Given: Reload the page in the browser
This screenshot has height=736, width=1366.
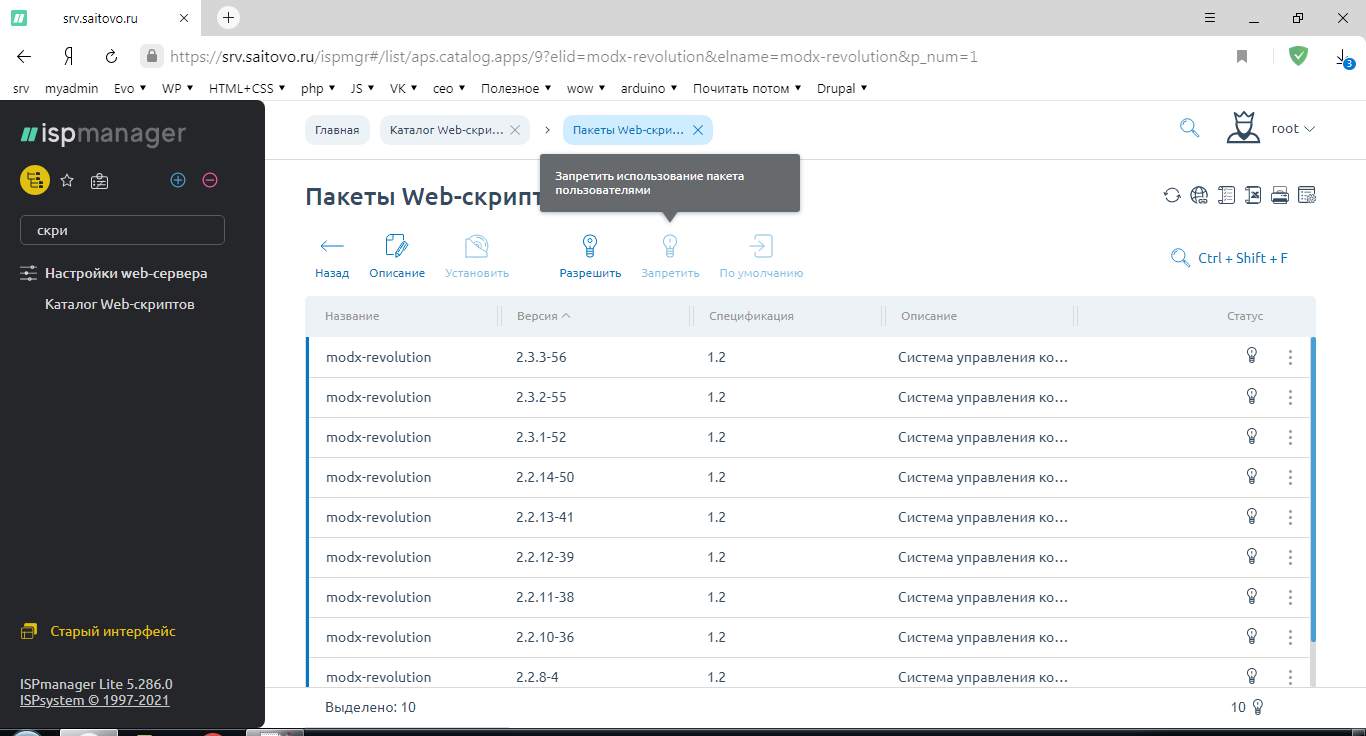Looking at the screenshot, I should (x=111, y=57).
